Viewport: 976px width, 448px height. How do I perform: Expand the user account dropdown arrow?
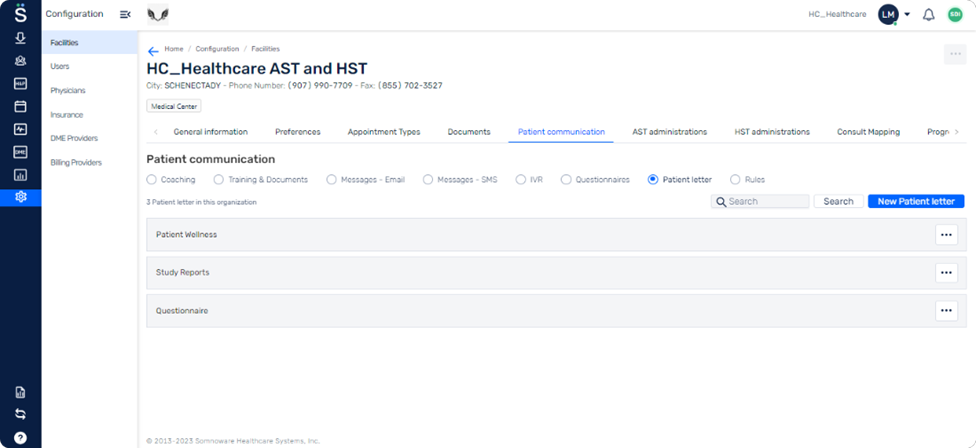[907, 14]
